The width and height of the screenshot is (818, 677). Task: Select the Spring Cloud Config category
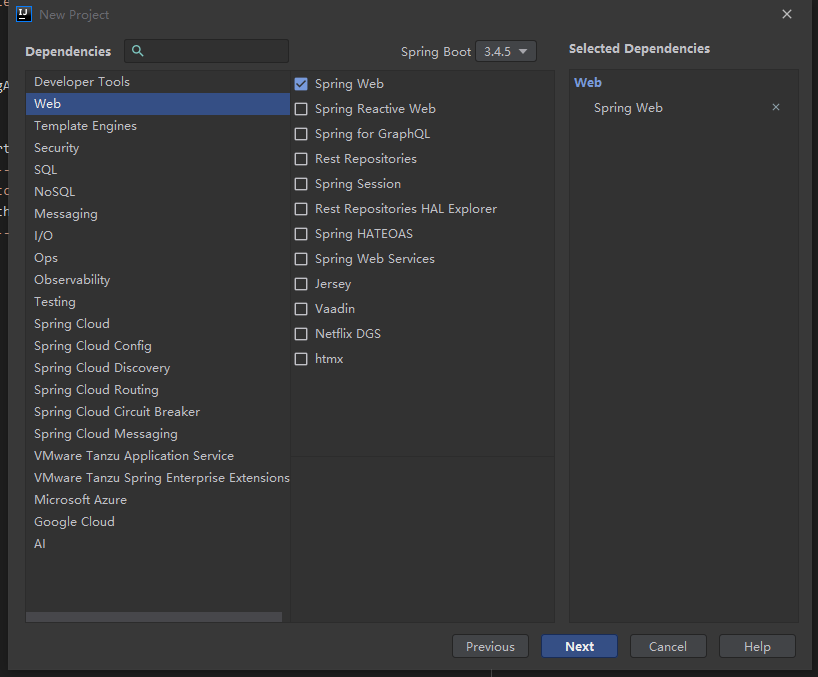tap(93, 346)
